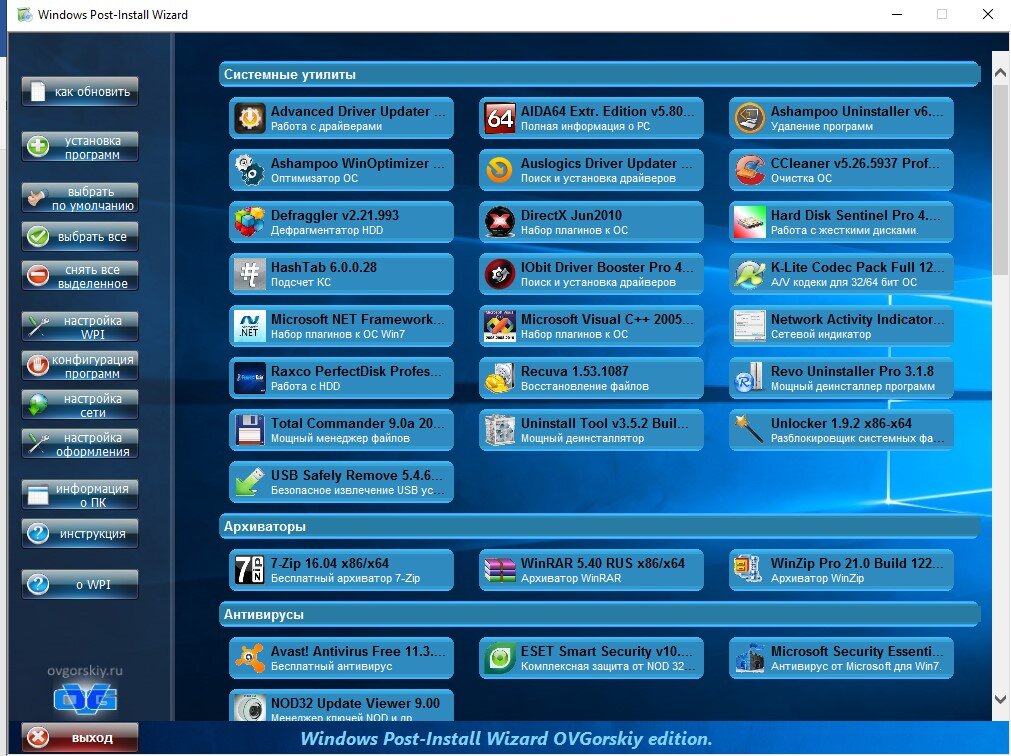The height and width of the screenshot is (756, 1011).
Task: Select the Ashampoo WinOptimizer gears icon
Action: click(x=250, y=171)
